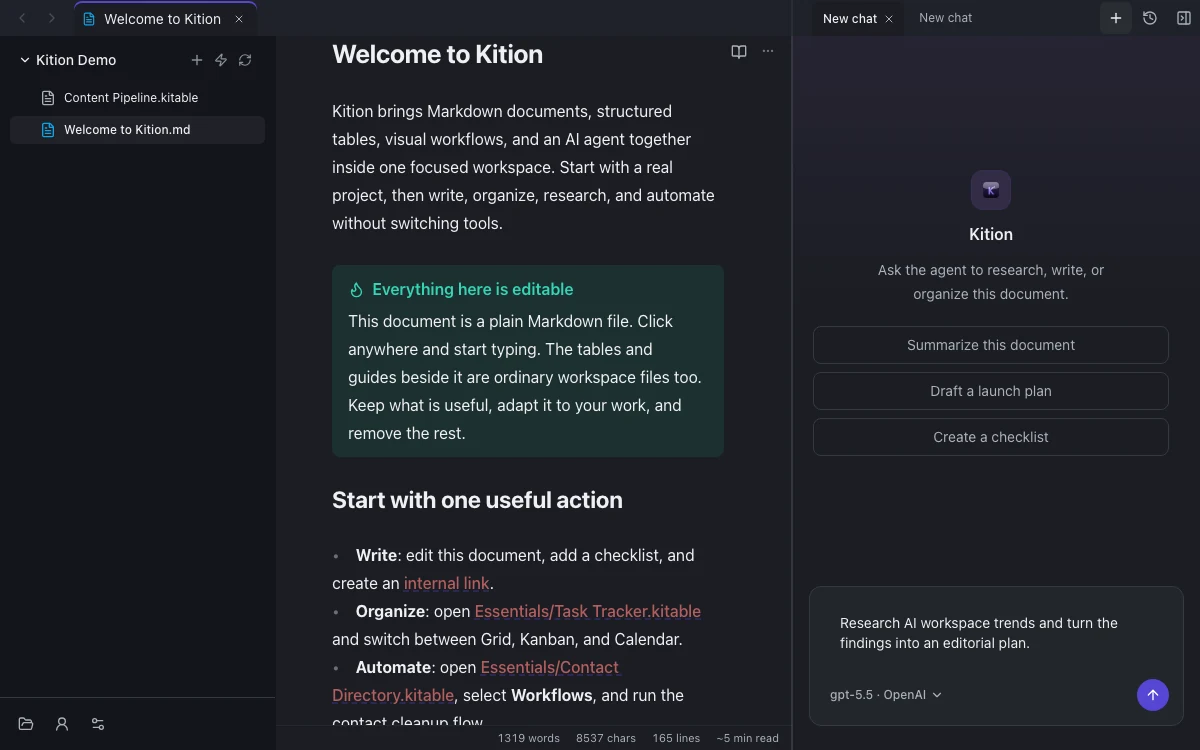Click the 1319 words status entry
The image size is (1200, 750).
(x=529, y=738)
